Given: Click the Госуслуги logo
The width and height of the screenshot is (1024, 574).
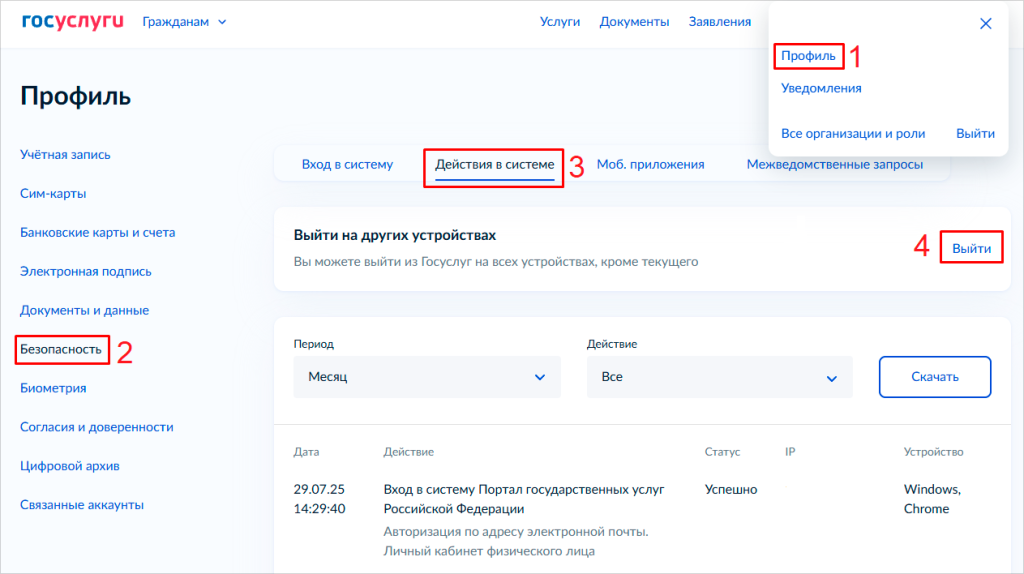Looking at the screenshot, I should 72,22.
